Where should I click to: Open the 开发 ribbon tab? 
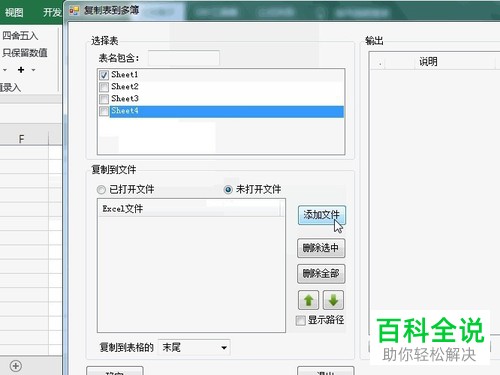click(x=52, y=12)
